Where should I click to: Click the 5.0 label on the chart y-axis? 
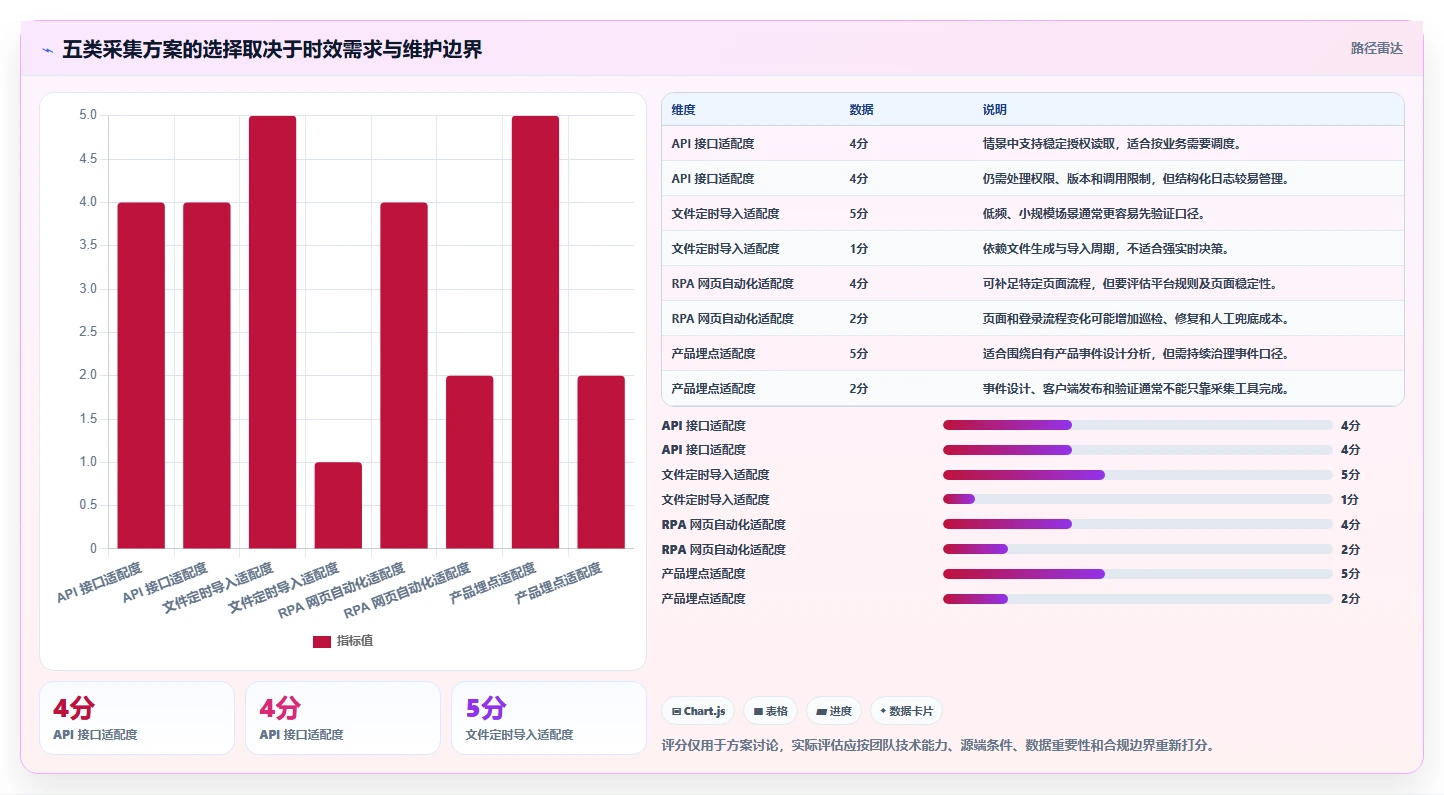(x=88, y=115)
